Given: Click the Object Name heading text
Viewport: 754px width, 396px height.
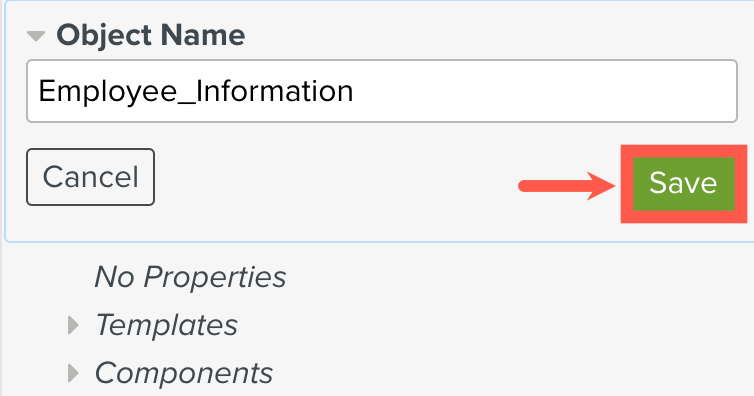Looking at the screenshot, I should coord(151,35).
